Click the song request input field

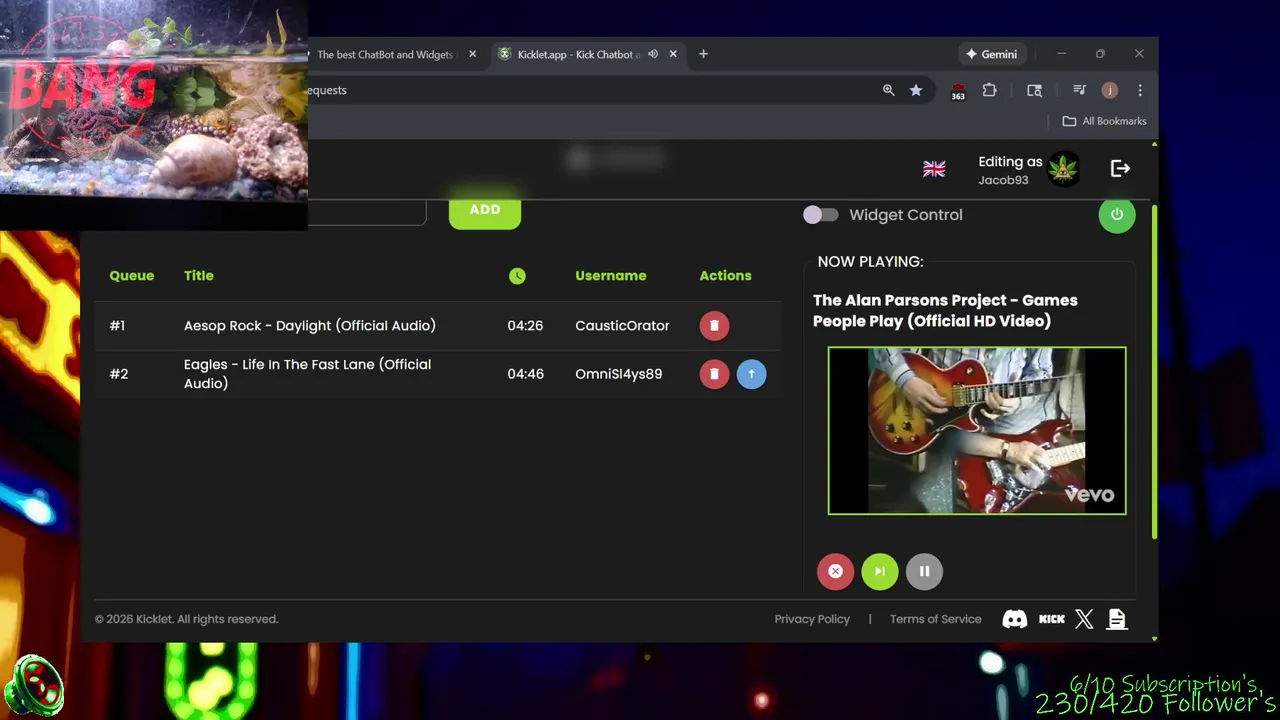[x=366, y=210]
